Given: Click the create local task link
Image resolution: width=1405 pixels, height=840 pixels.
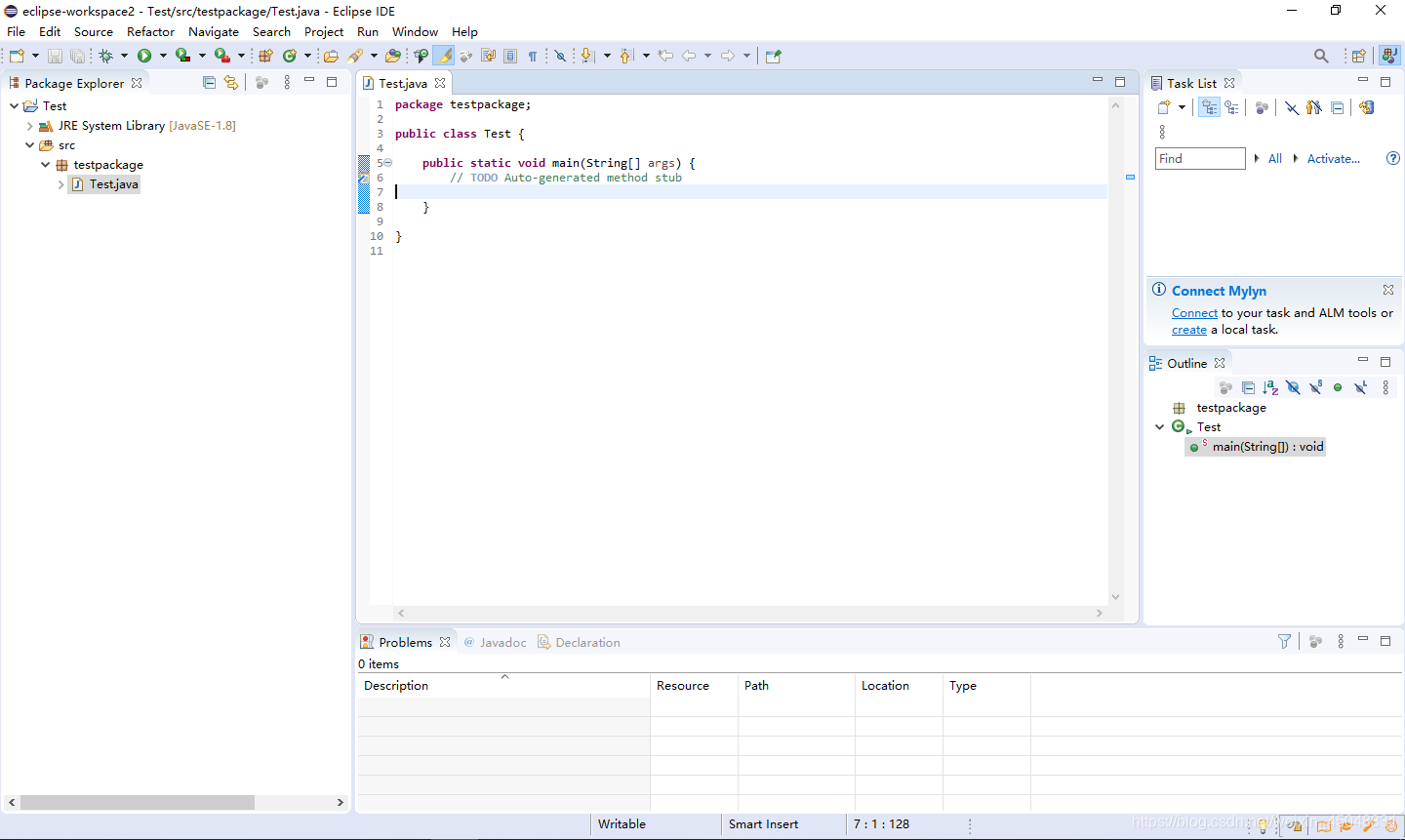Looking at the screenshot, I should pos(1189,330).
